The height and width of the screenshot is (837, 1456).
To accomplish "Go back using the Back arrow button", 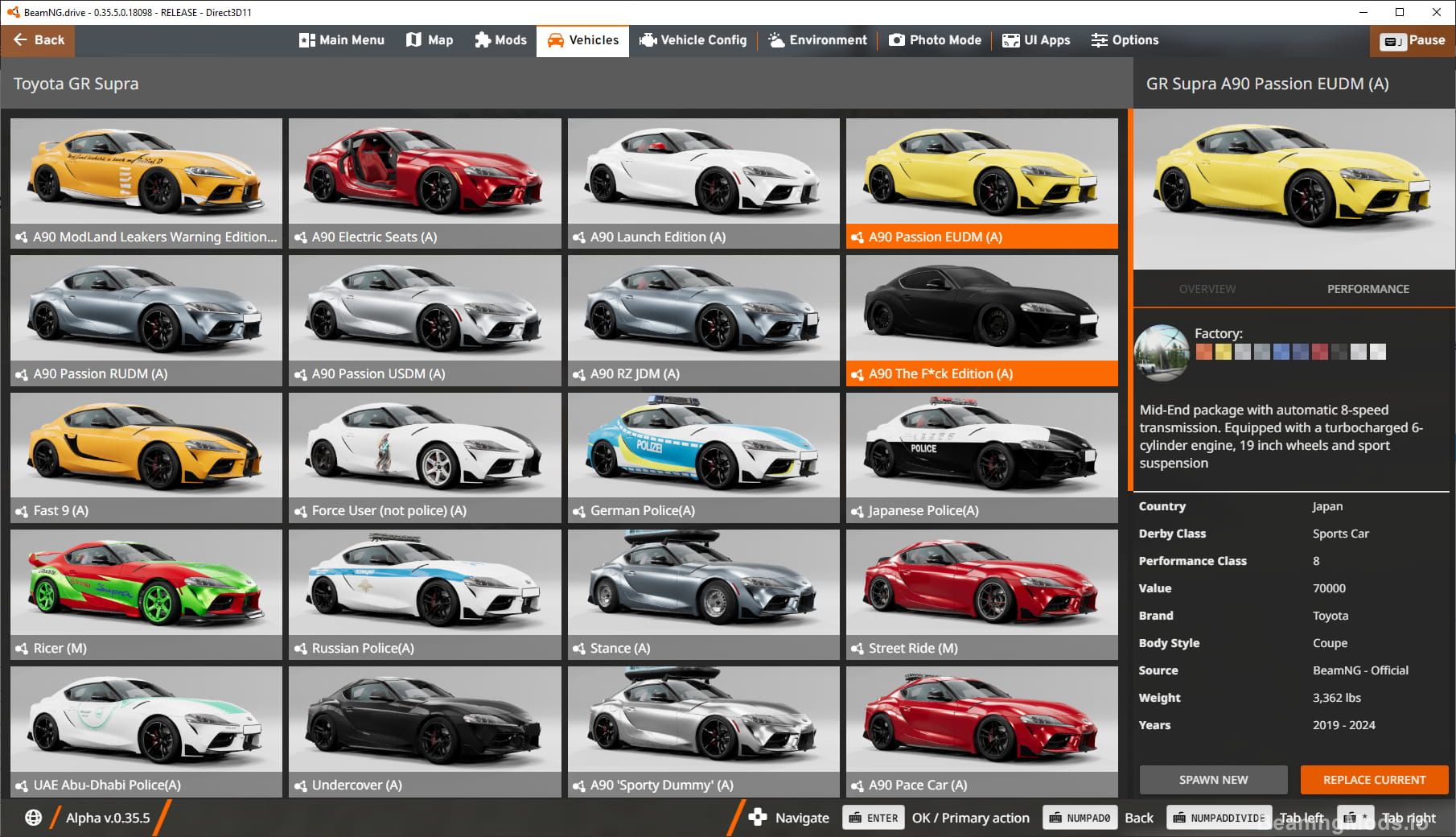I will 38,40.
